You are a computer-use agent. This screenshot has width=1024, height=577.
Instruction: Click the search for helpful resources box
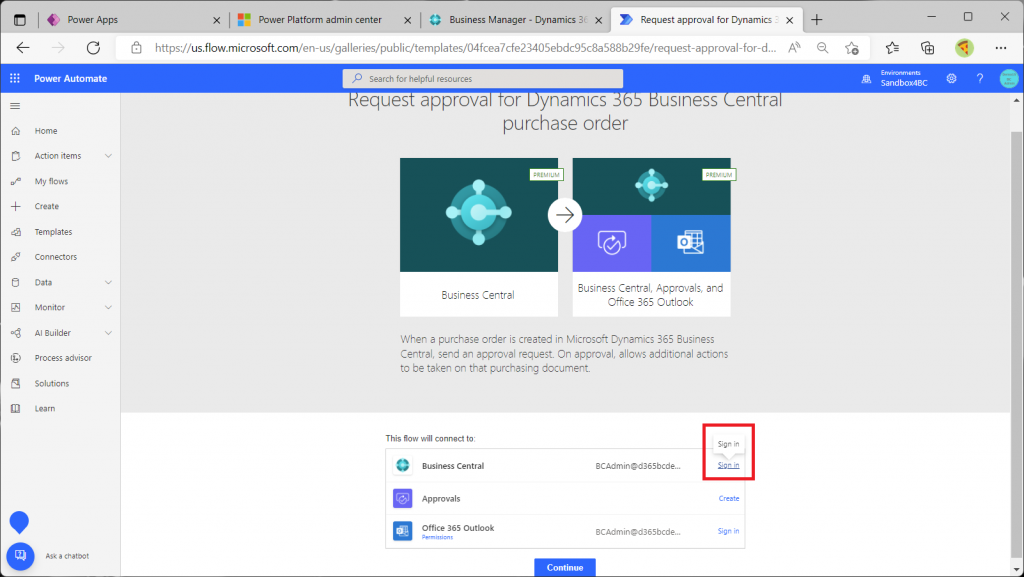[483, 78]
